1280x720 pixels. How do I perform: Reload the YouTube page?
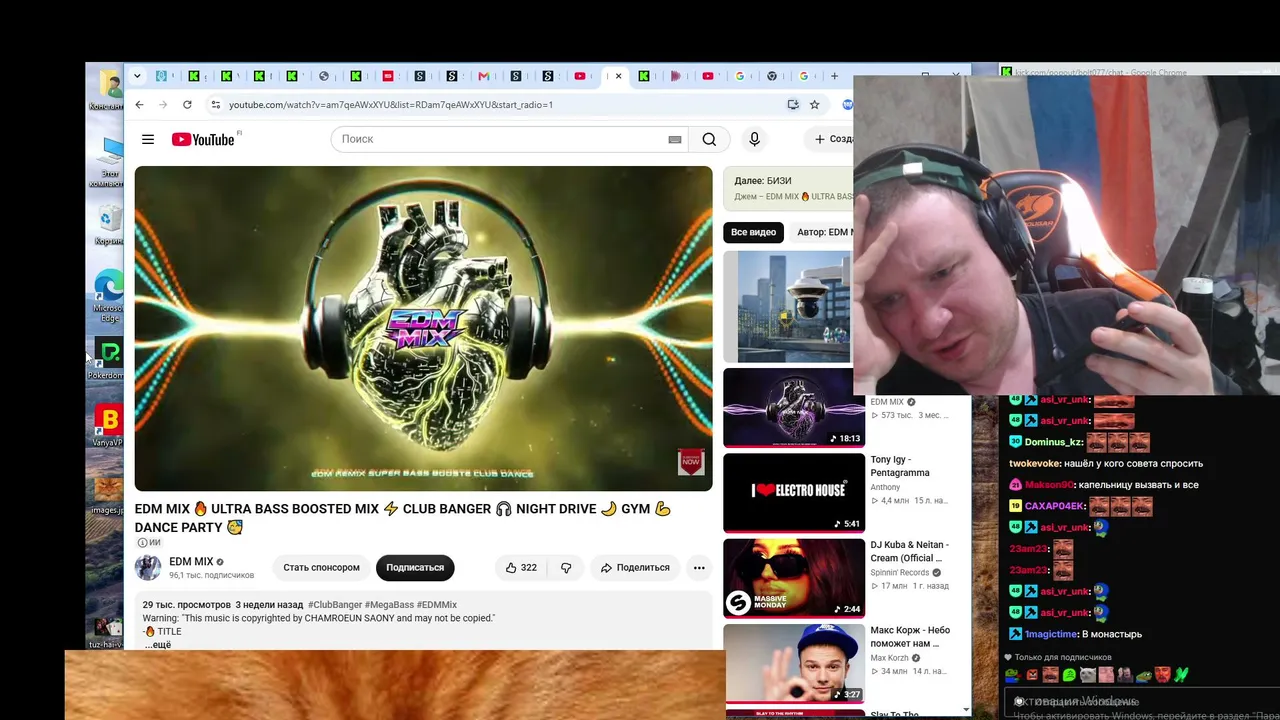click(187, 104)
